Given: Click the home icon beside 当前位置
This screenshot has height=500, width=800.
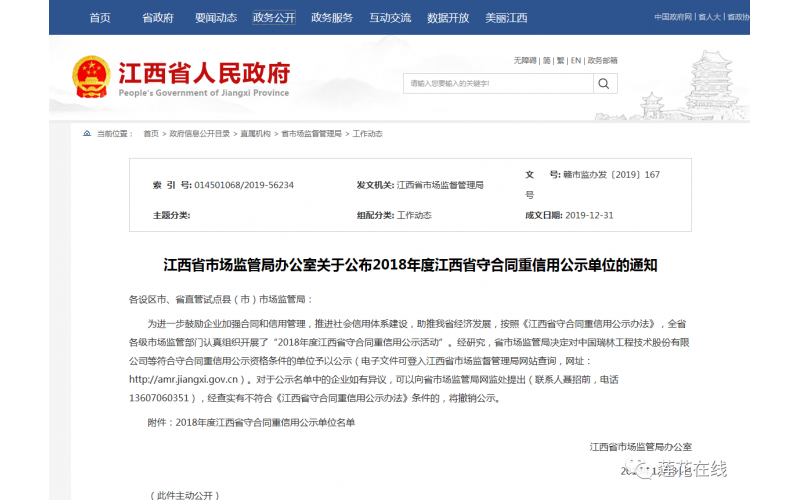Looking at the screenshot, I should point(87,134).
